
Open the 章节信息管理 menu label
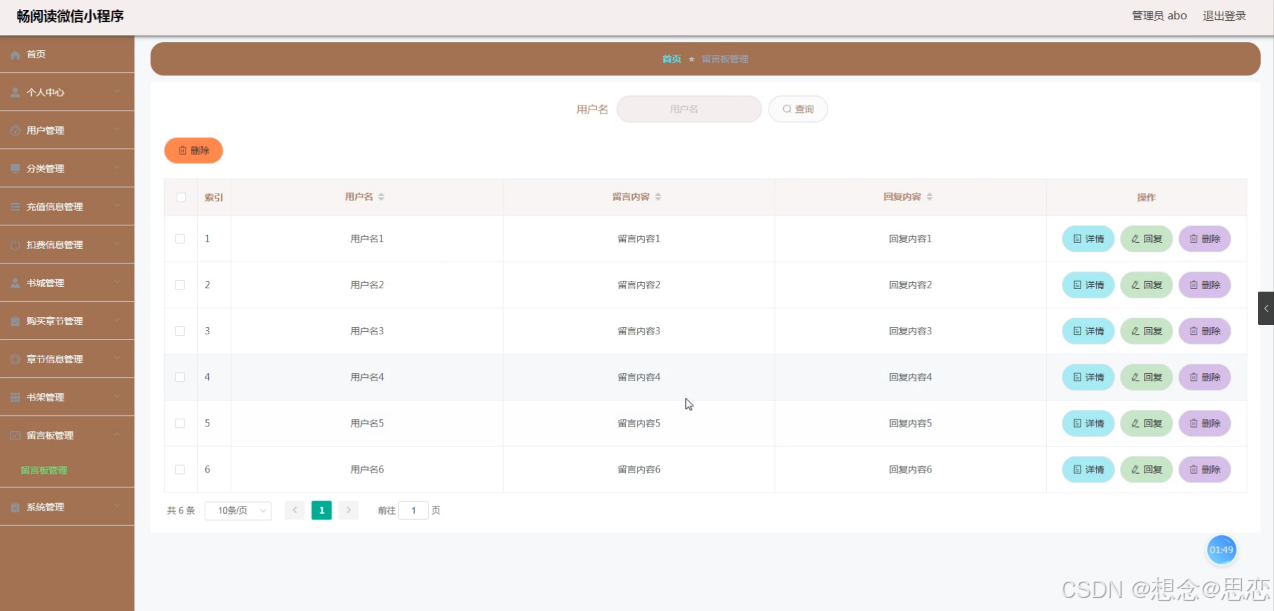55,359
